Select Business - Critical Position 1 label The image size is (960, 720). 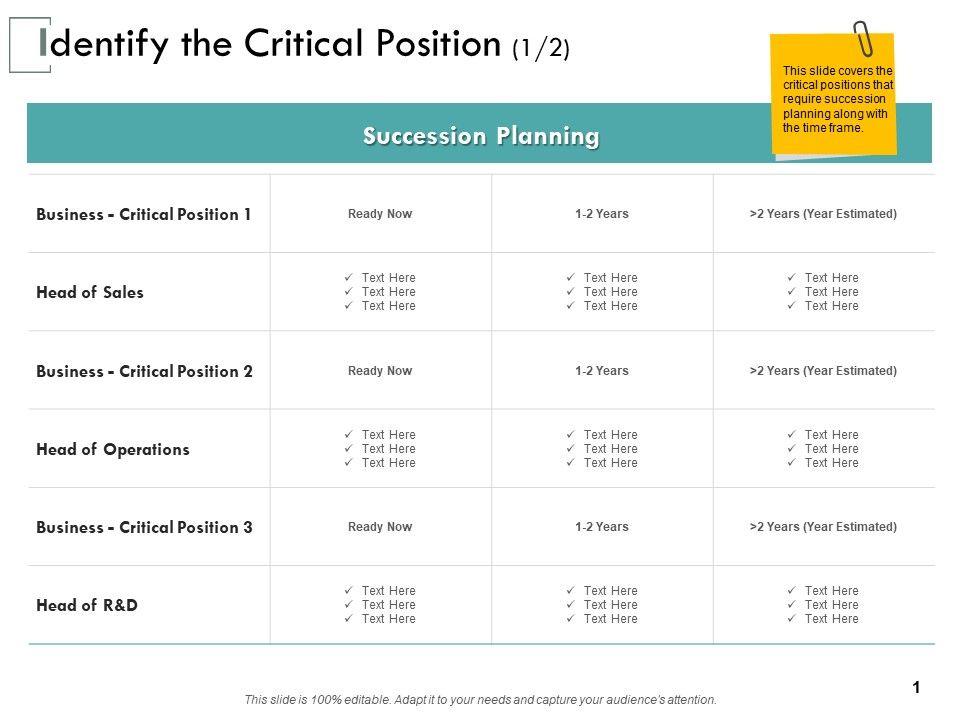coord(144,214)
